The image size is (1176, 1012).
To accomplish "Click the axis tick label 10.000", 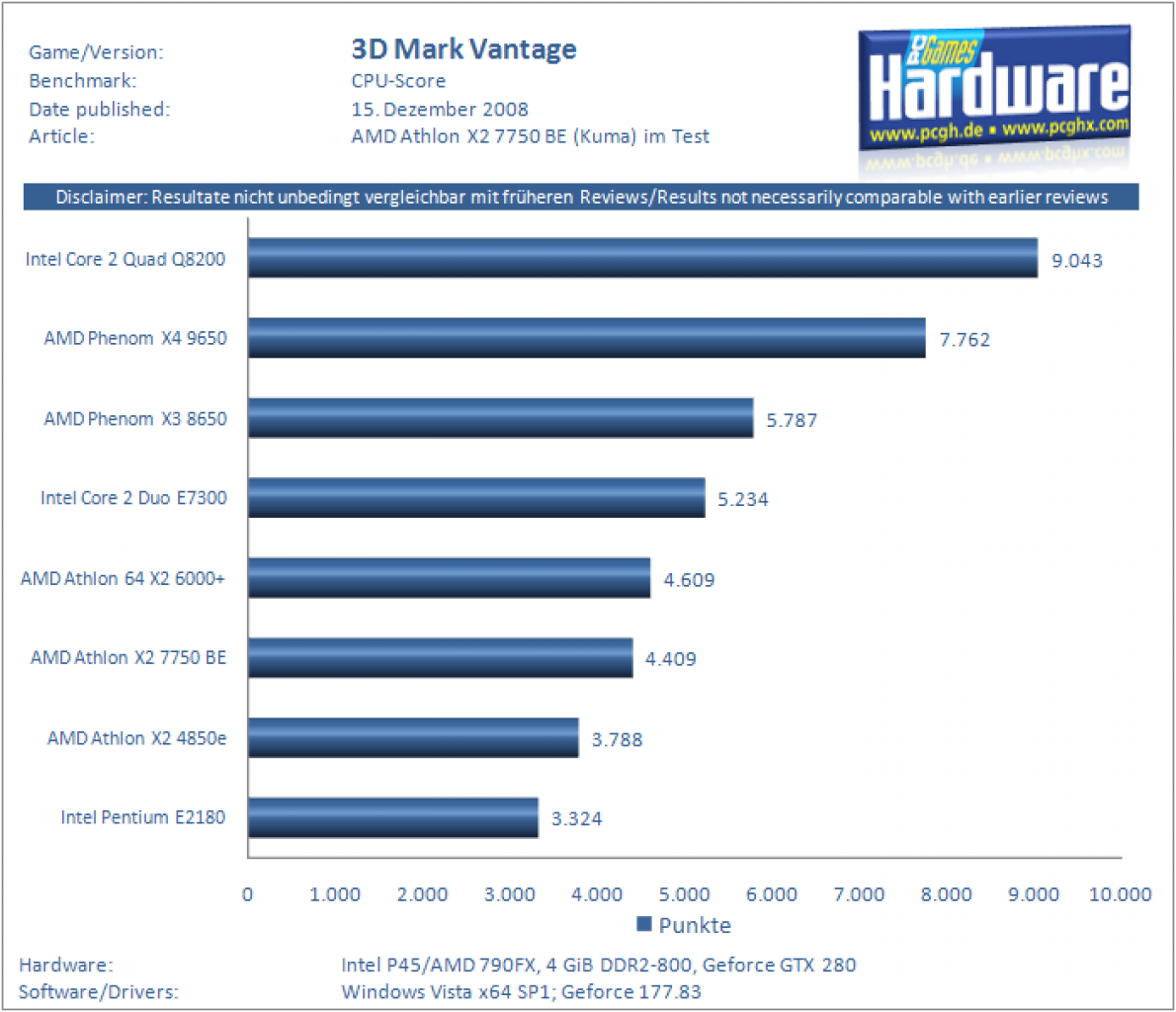I will click(x=1120, y=894).
